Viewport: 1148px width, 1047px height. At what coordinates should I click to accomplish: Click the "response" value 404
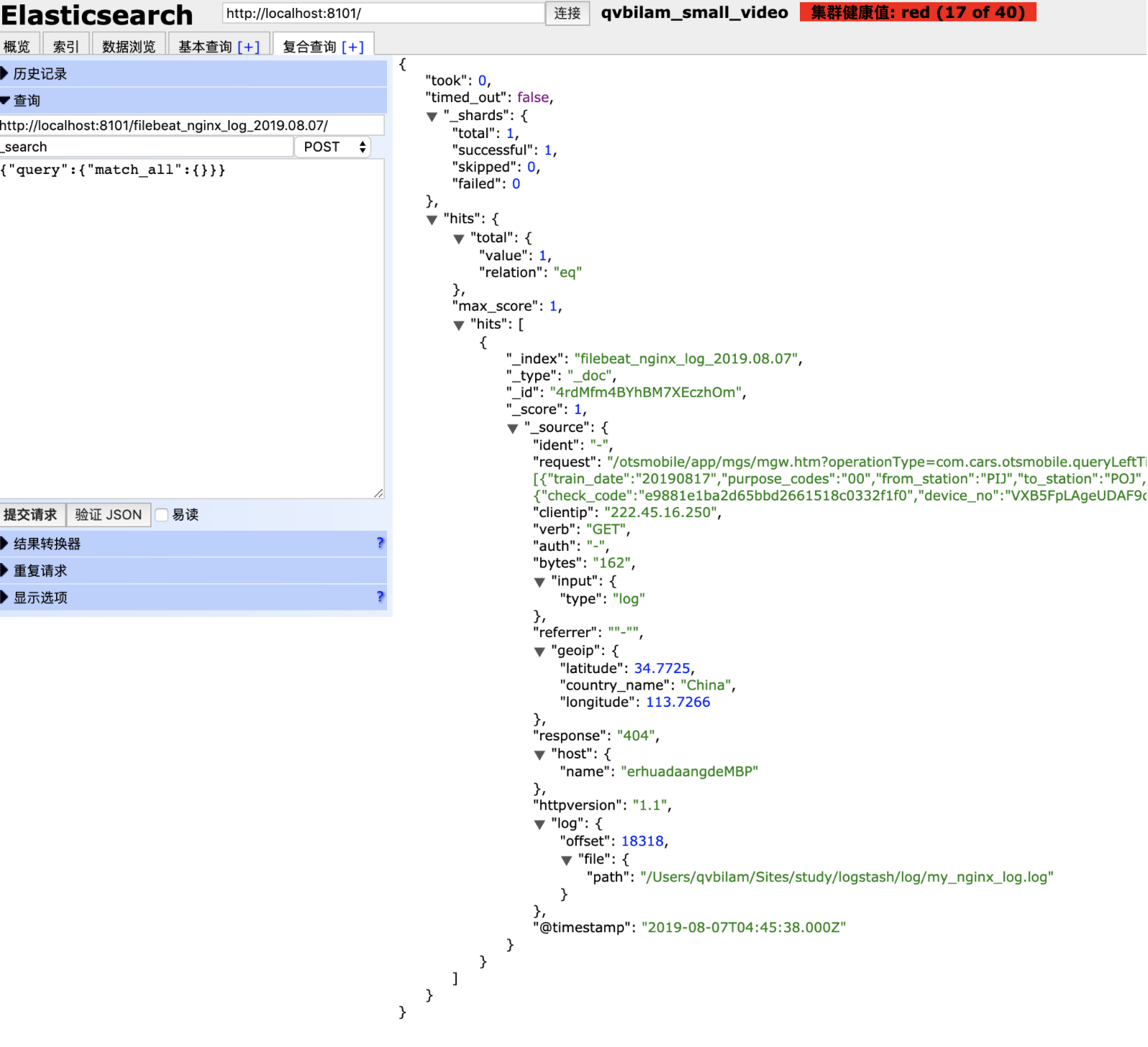[636, 736]
